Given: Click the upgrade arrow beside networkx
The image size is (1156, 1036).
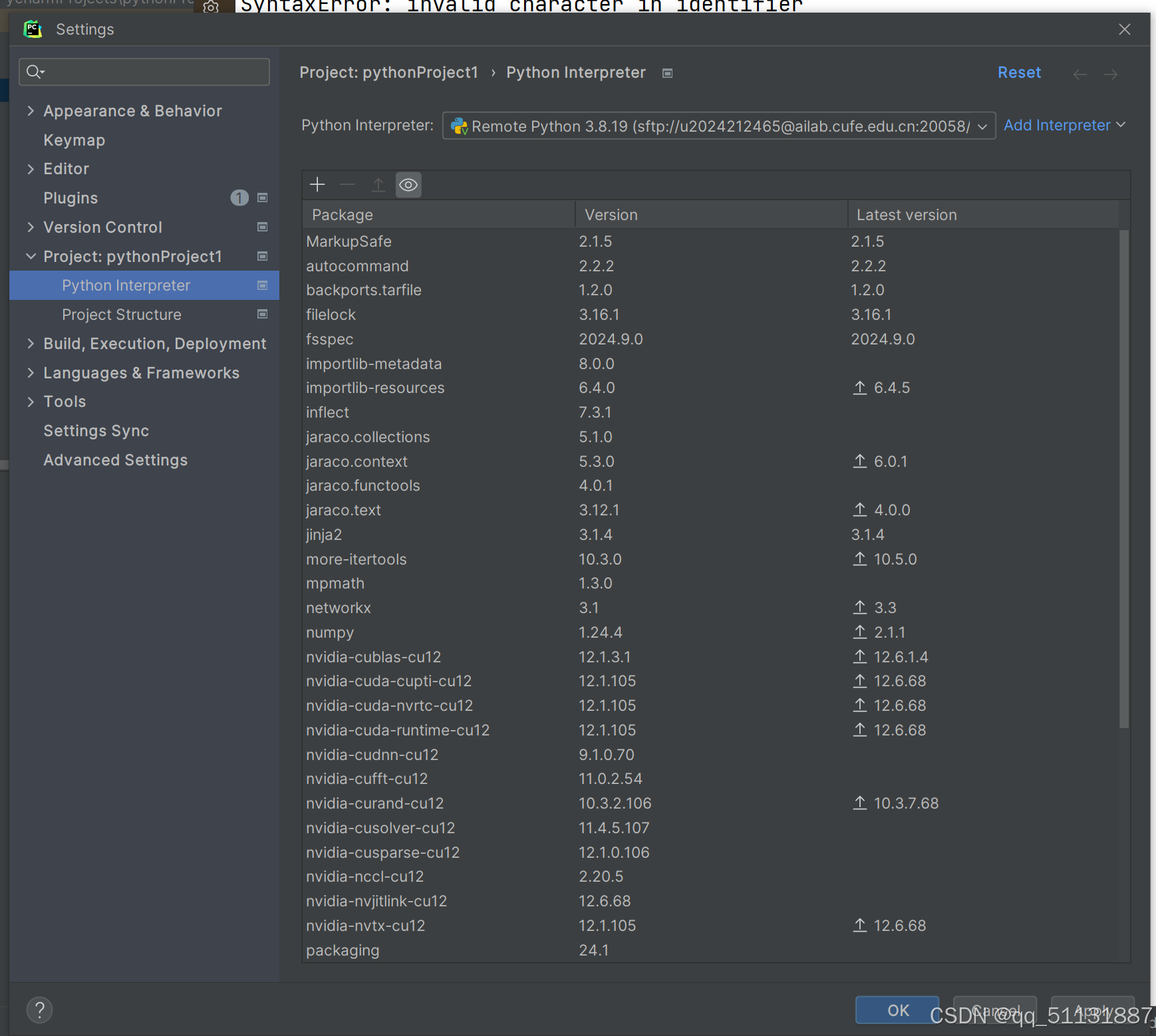Looking at the screenshot, I should 859,607.
